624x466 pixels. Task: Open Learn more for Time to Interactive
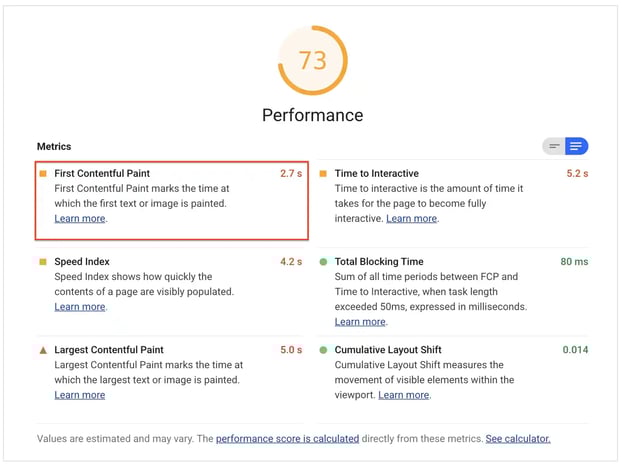[411, 219]
